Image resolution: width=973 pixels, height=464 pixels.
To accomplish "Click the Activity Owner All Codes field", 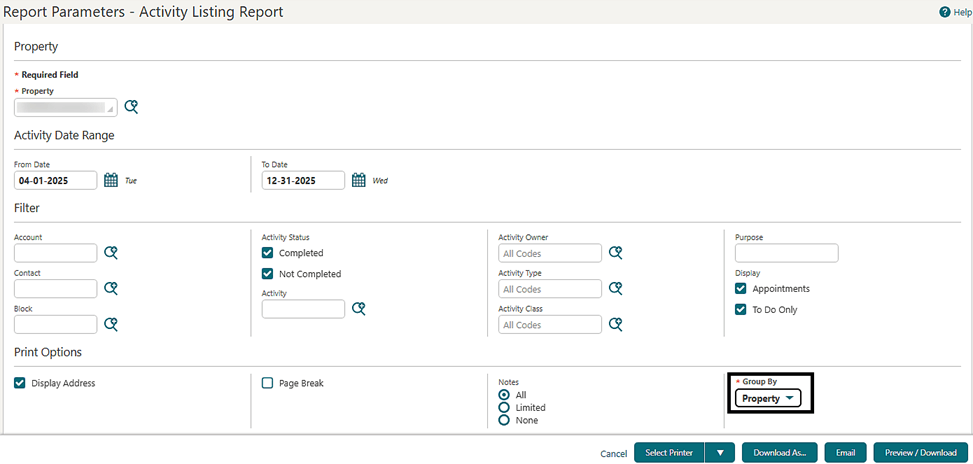I will click(550, 253).
